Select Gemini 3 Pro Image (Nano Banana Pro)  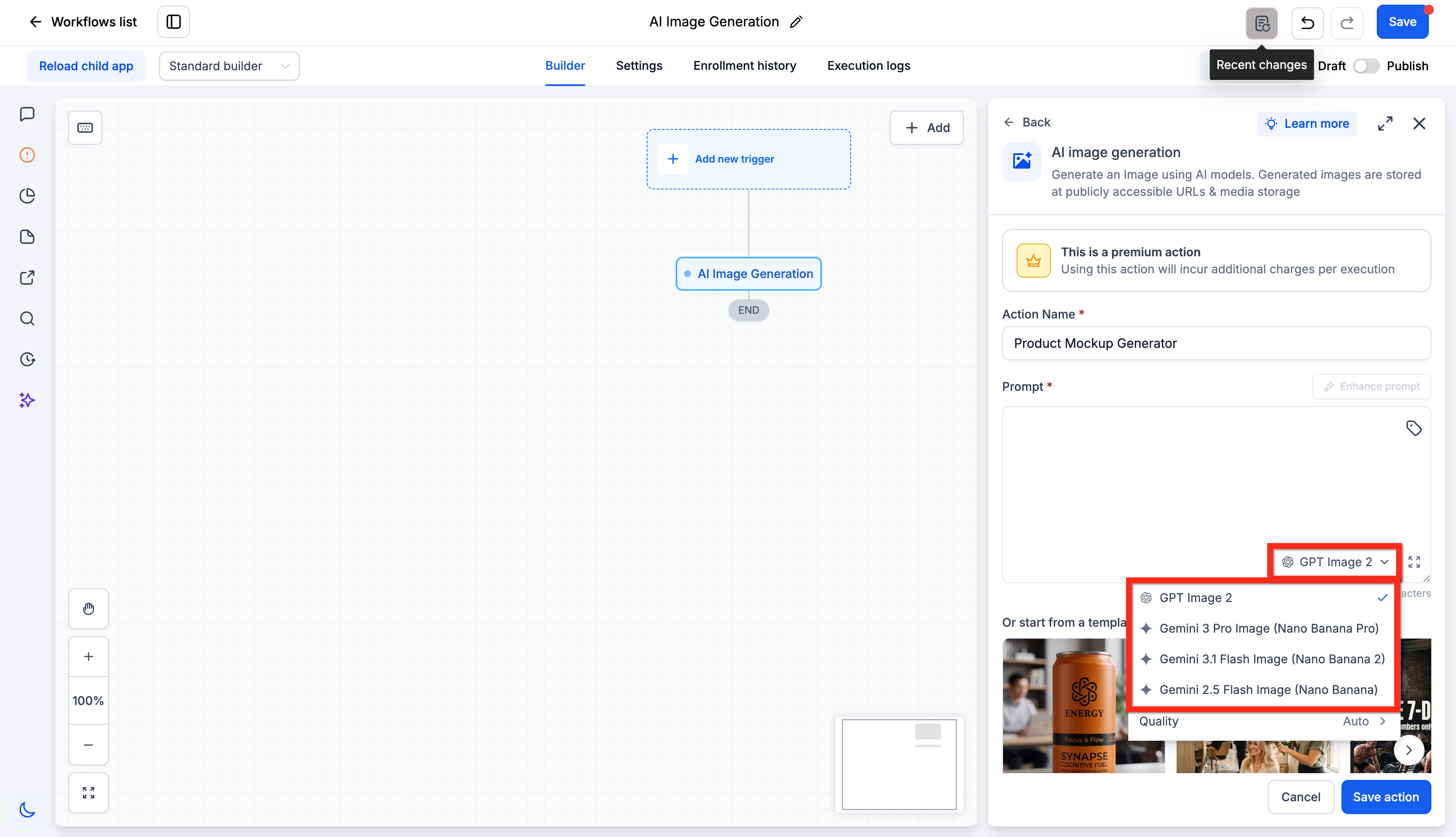click(1264, 628)
